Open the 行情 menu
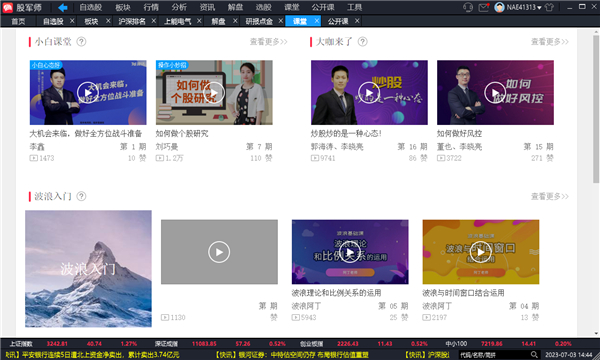The height and width of the screenshot is (360, 600). pyautogui.click(x=151, y=7)
